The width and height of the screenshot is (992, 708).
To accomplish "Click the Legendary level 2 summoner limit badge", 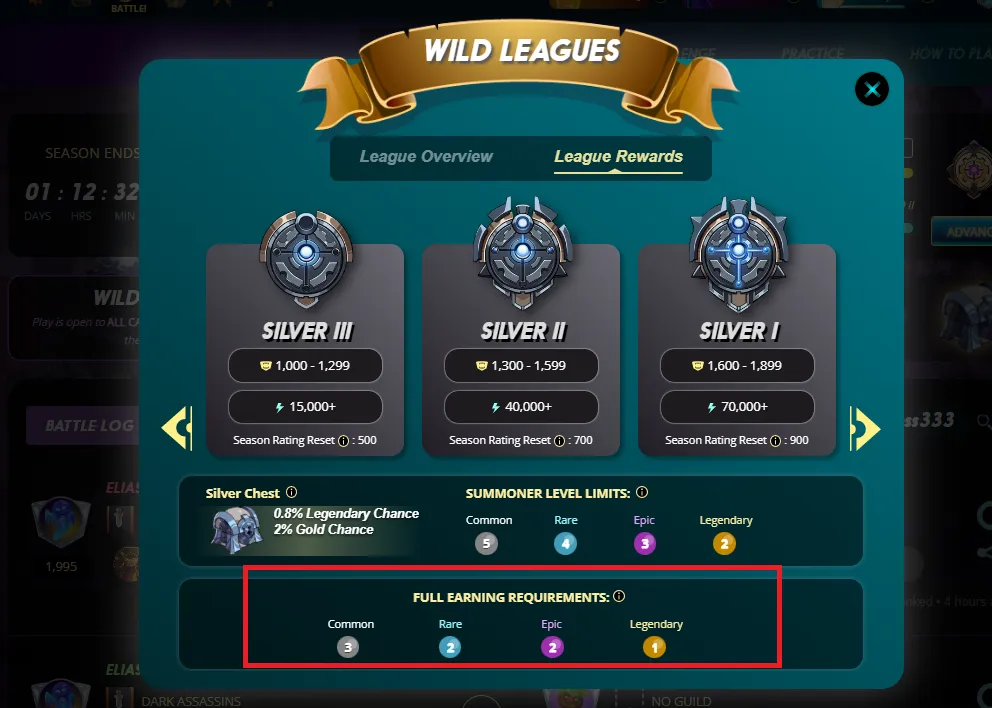I will (x=724, y=543).
